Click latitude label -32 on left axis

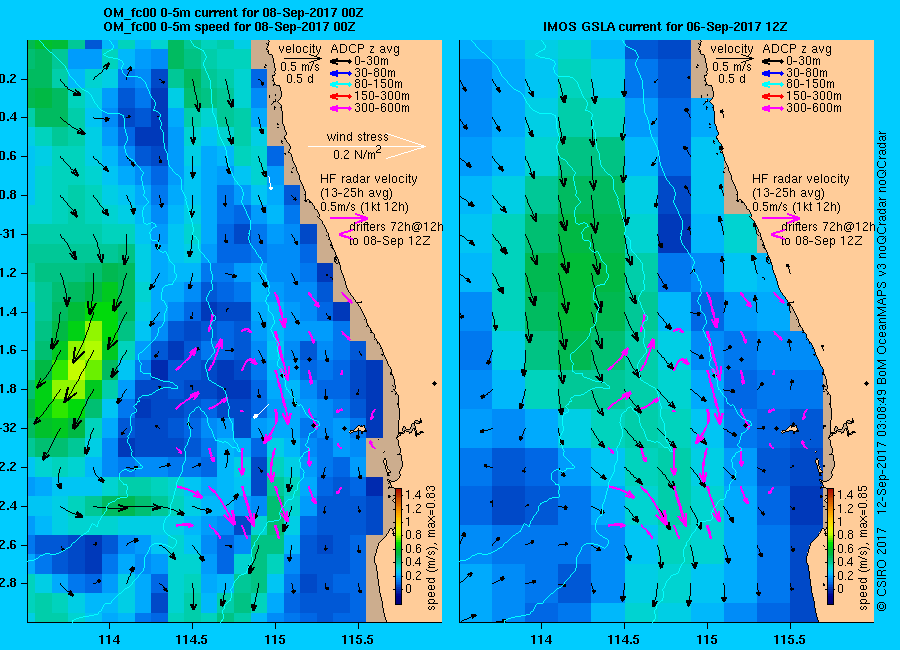click(x=8, y=428)
